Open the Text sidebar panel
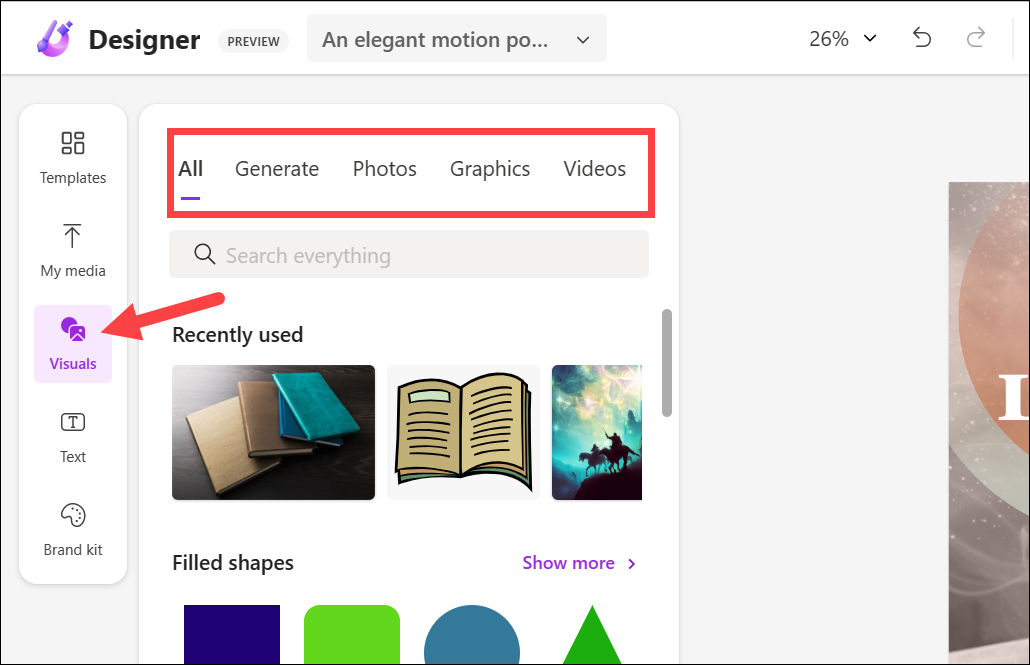The image size is (1030, 665). click(x=73, y=437)
